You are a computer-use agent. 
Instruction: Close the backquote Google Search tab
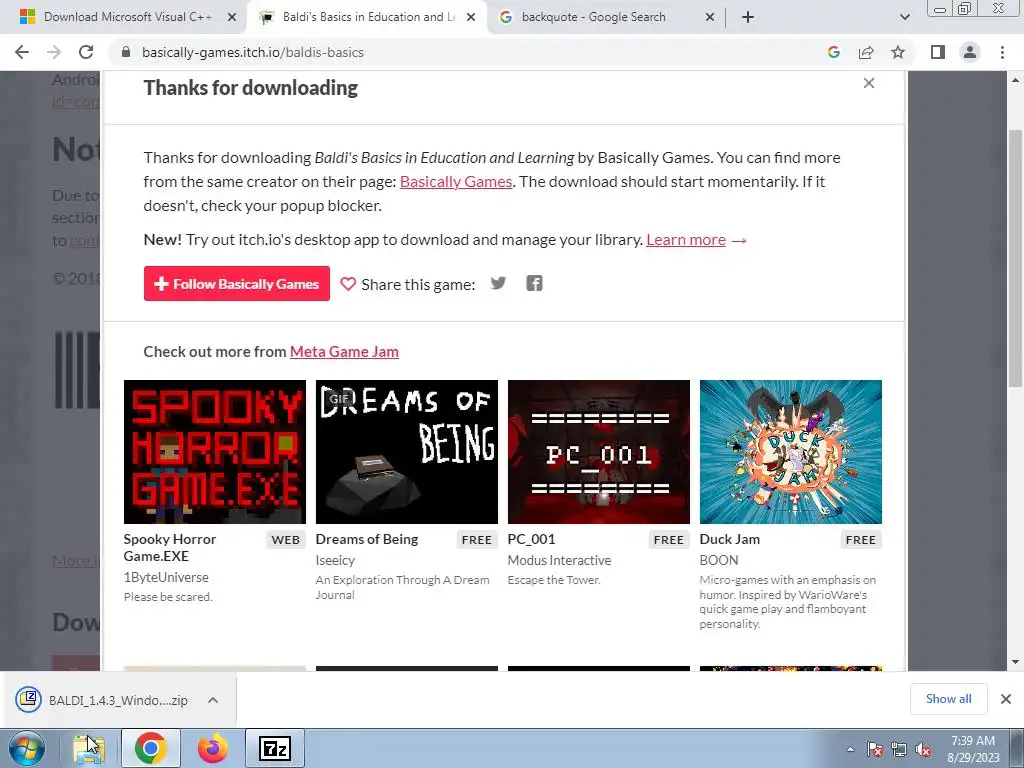pyautogui.click(x=710, y=18)
